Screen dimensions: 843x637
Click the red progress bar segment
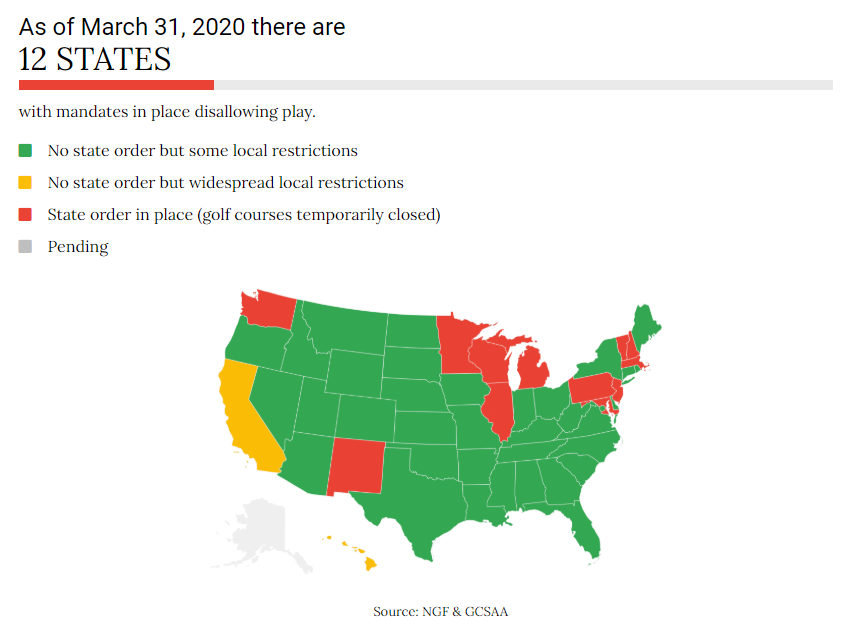(x=116, y=85)
